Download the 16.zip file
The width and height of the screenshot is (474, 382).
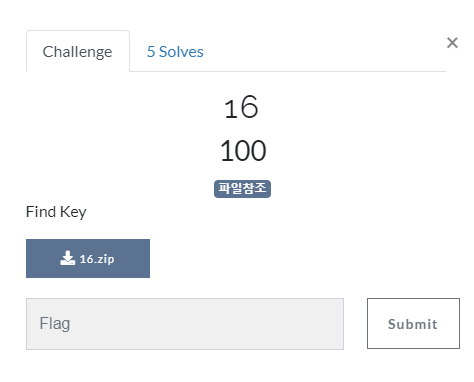[x=88, y=258]
